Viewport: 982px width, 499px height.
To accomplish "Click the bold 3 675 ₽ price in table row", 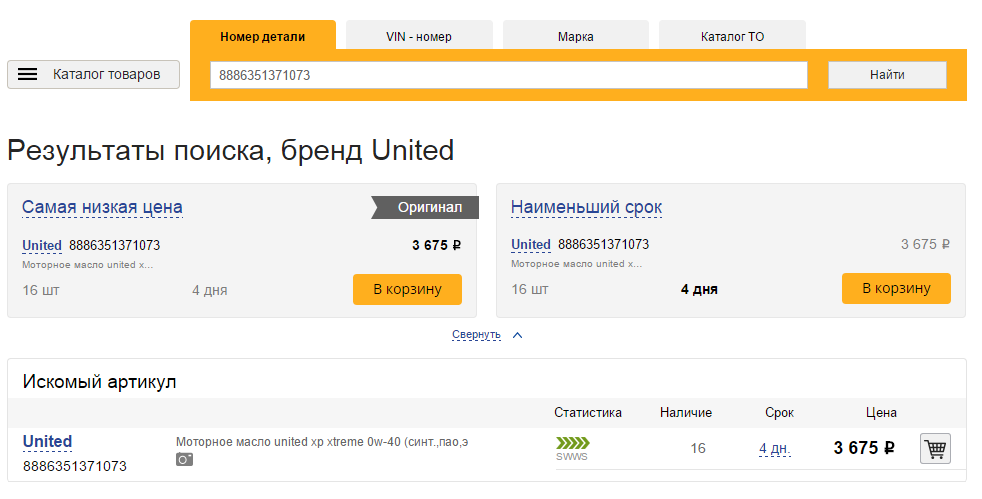I will (x=864, y=448).
